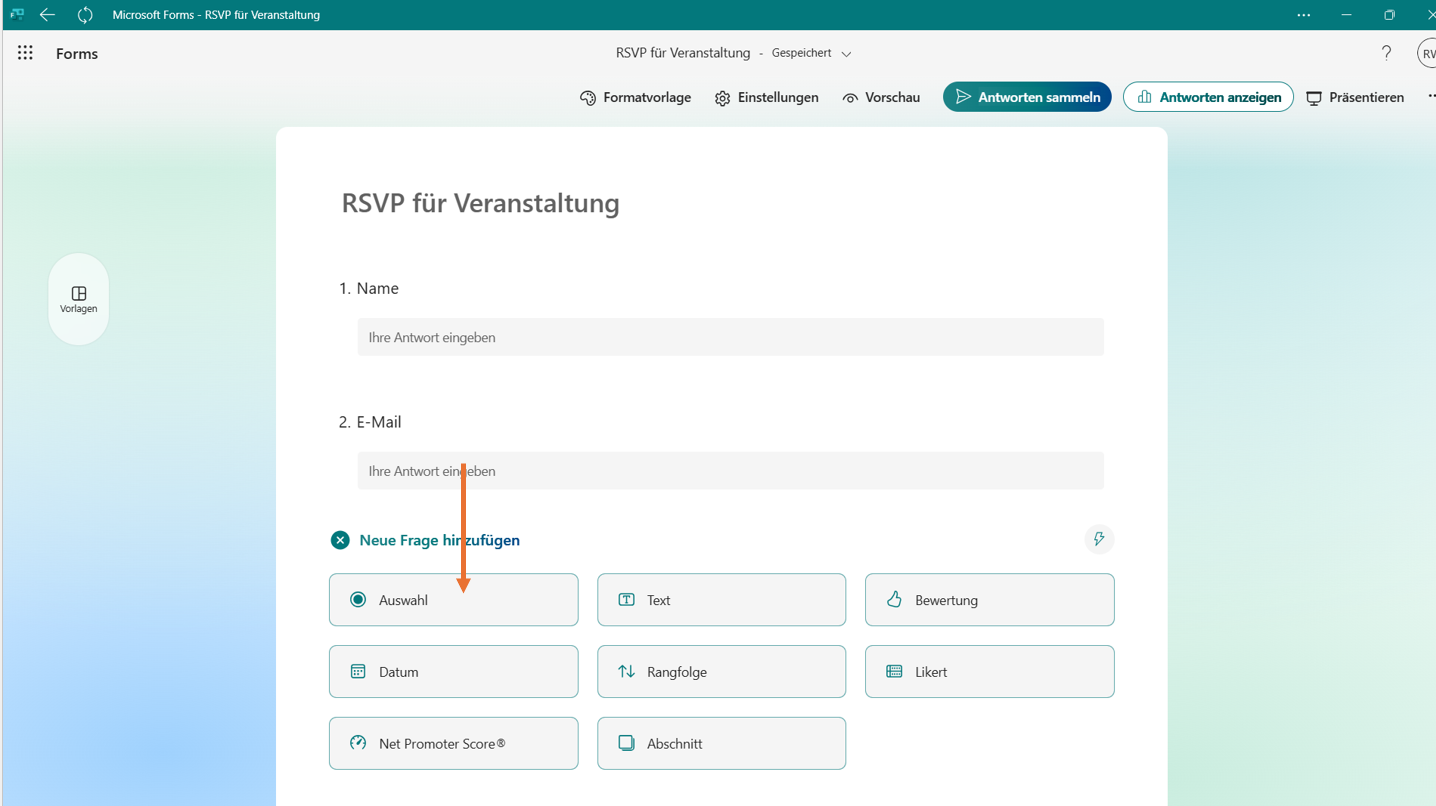Screen dimensions: 1436x806
Task: Click the Antworten sammeln button
Action: click(x=1027, y=97)
